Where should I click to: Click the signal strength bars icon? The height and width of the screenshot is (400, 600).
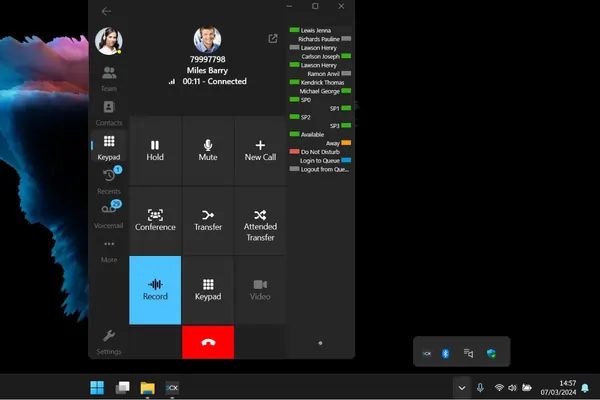(172, 82)
